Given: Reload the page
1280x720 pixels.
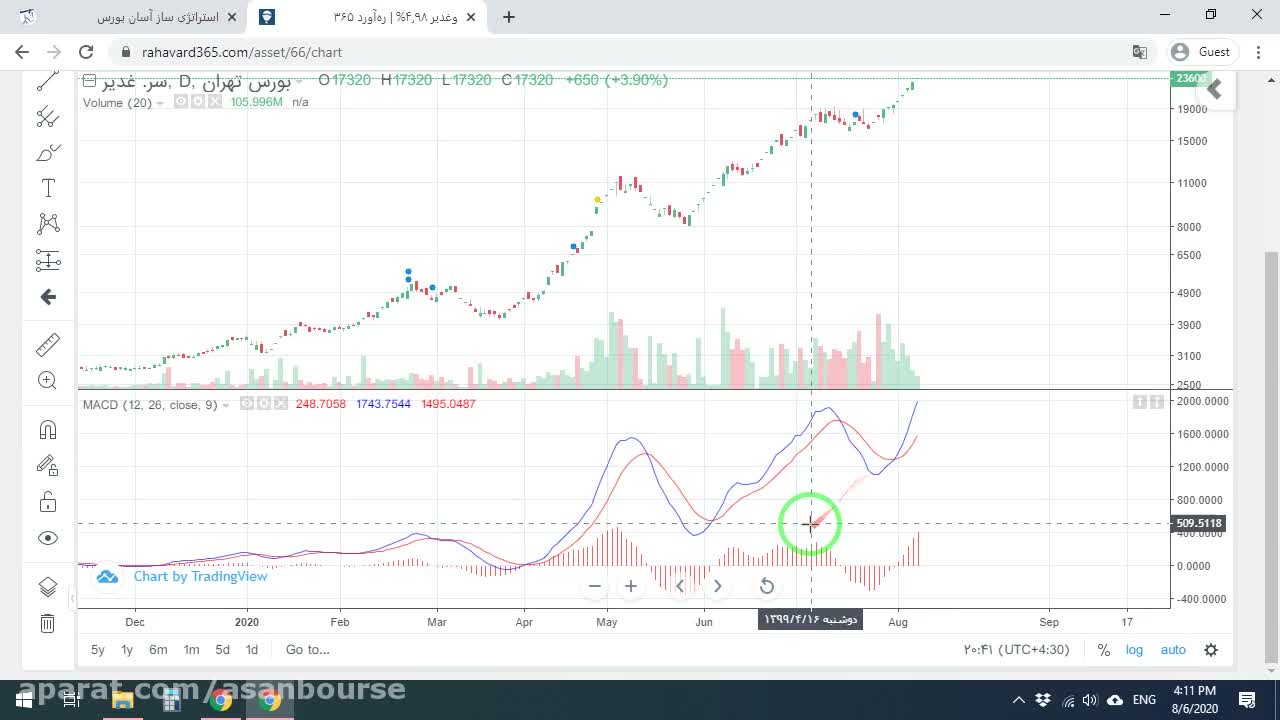Looking at the screenshot, I should coord(86,52).
